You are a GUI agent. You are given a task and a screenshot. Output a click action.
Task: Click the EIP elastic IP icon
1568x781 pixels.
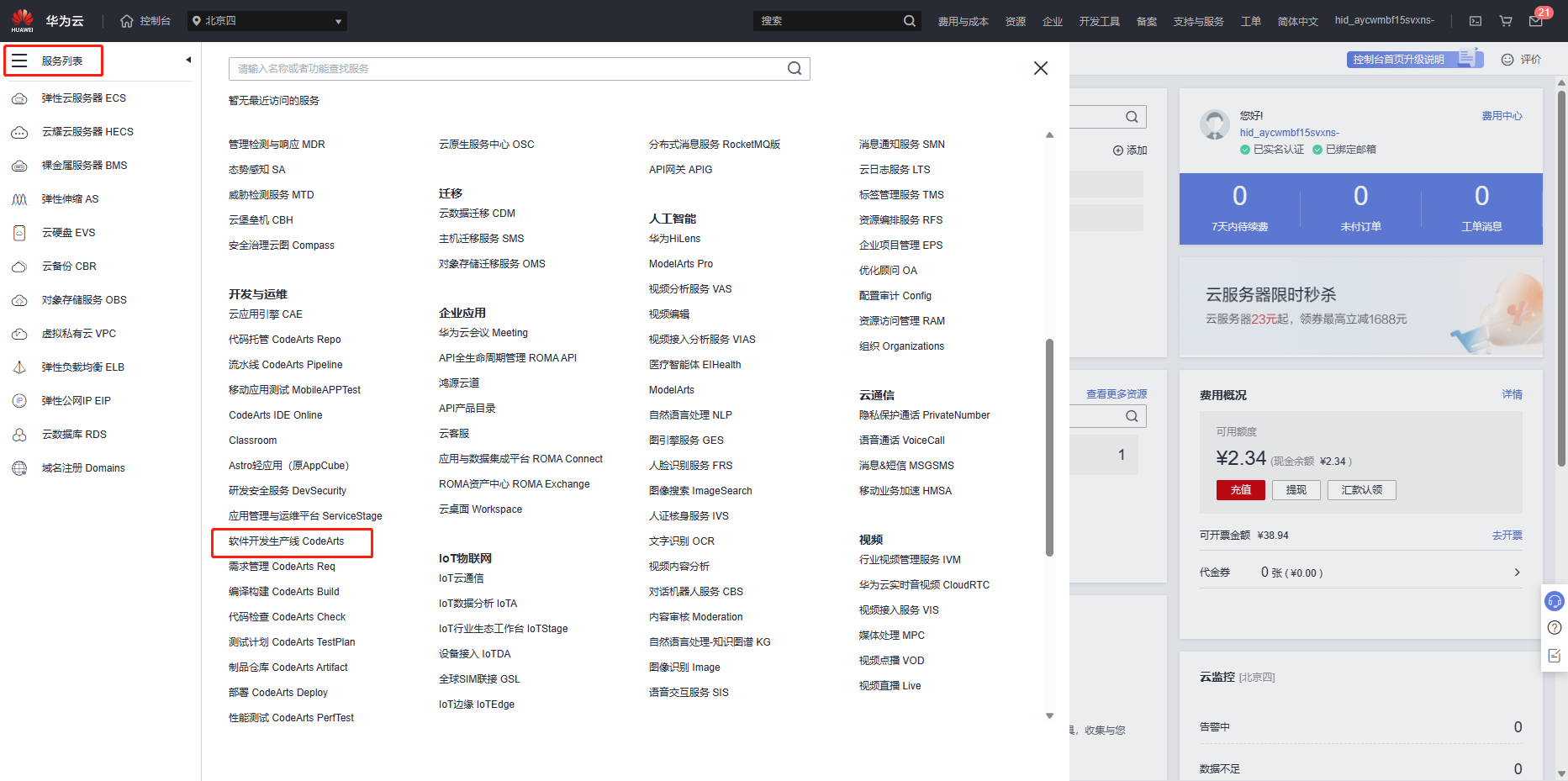(19, 401)
